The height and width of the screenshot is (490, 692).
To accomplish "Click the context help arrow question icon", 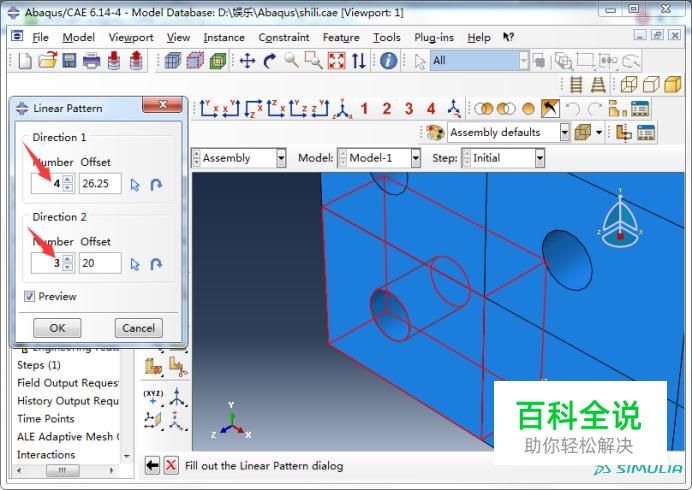I will pos(508,38).
